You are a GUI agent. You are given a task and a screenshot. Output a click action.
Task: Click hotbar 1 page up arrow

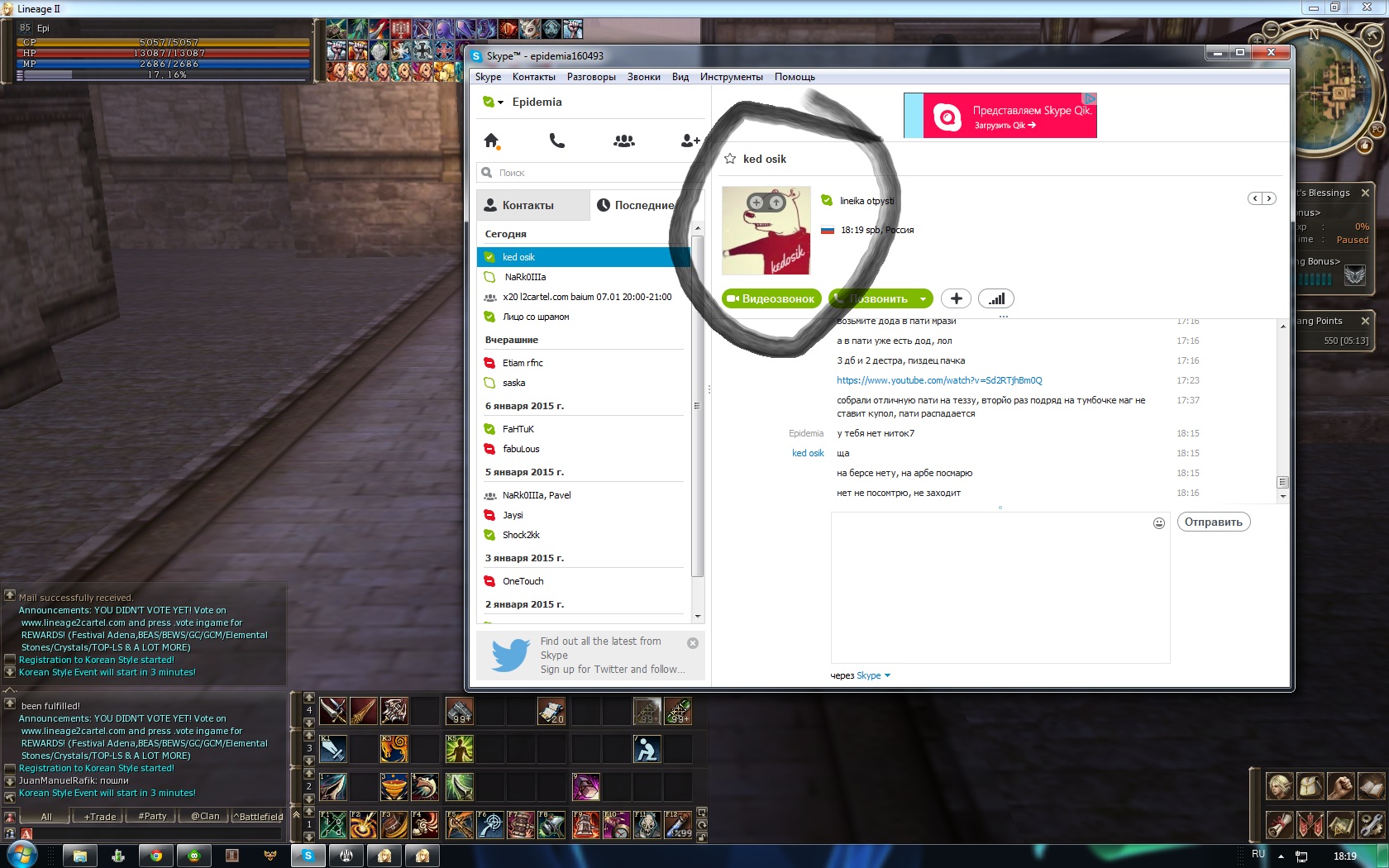pyautogui.click(x=309, y=813)
